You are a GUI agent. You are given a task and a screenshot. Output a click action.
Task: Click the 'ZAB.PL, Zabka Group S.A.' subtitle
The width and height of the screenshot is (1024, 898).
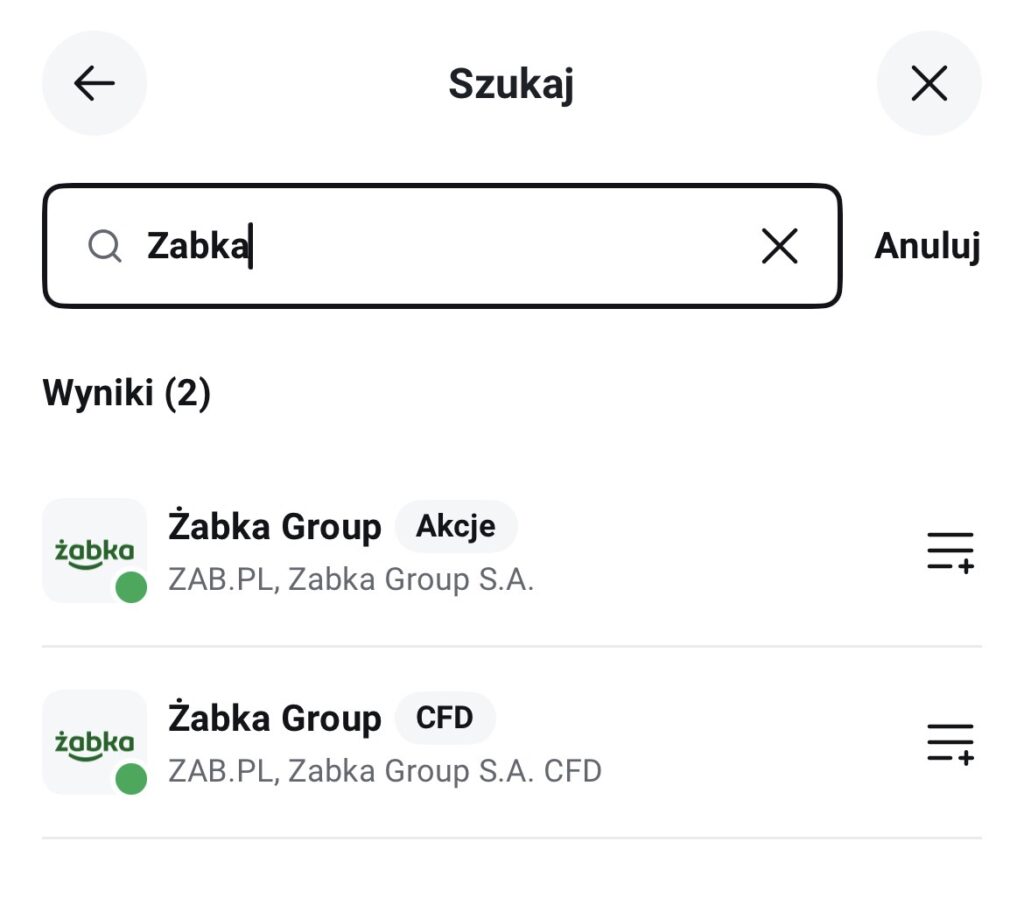click(351, 580)
